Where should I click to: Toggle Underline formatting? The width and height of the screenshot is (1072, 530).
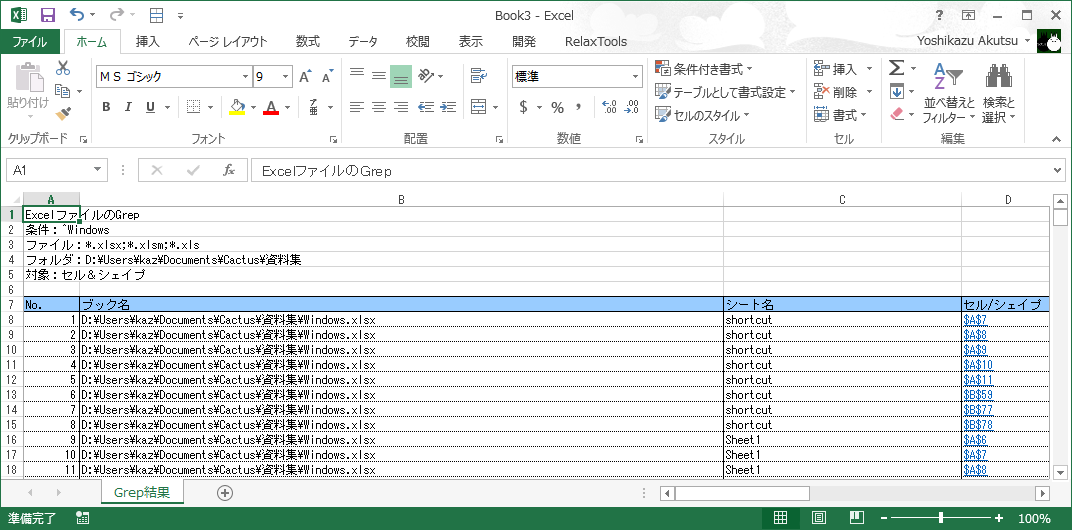[x=149, y=107]
